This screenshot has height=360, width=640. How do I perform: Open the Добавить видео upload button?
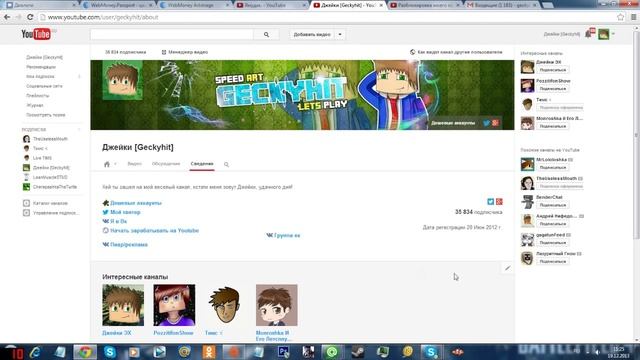(x=312, y=35)
